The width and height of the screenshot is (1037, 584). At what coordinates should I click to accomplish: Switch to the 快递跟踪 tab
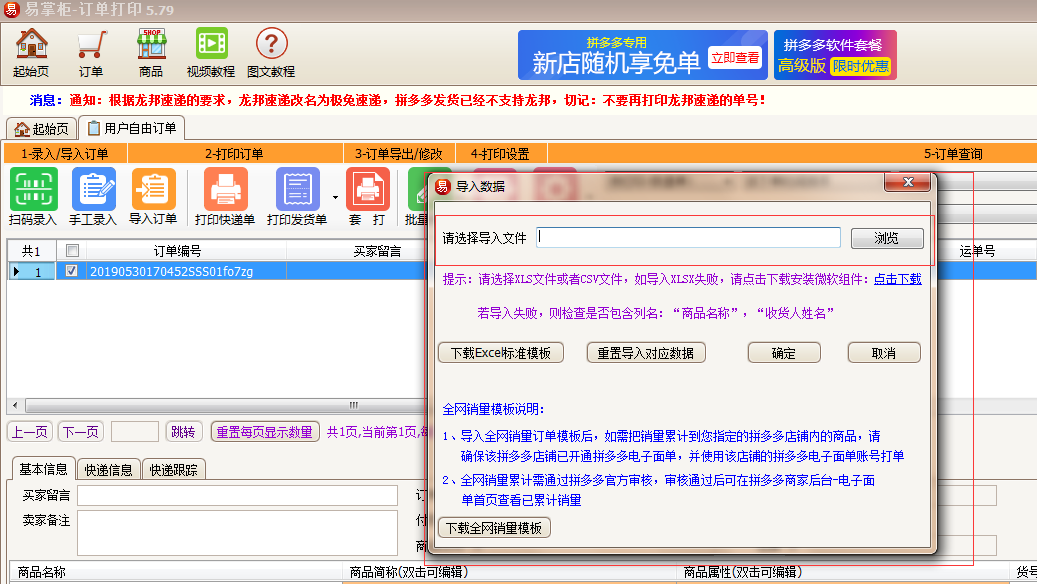pyautogui.click(x=173, y=470)
